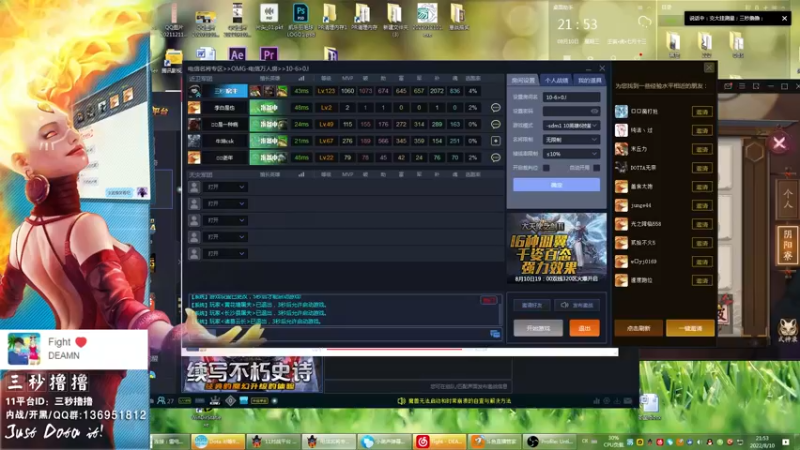Open chat with the Lv22 player
800x450 pixels.
click(495, 158)
